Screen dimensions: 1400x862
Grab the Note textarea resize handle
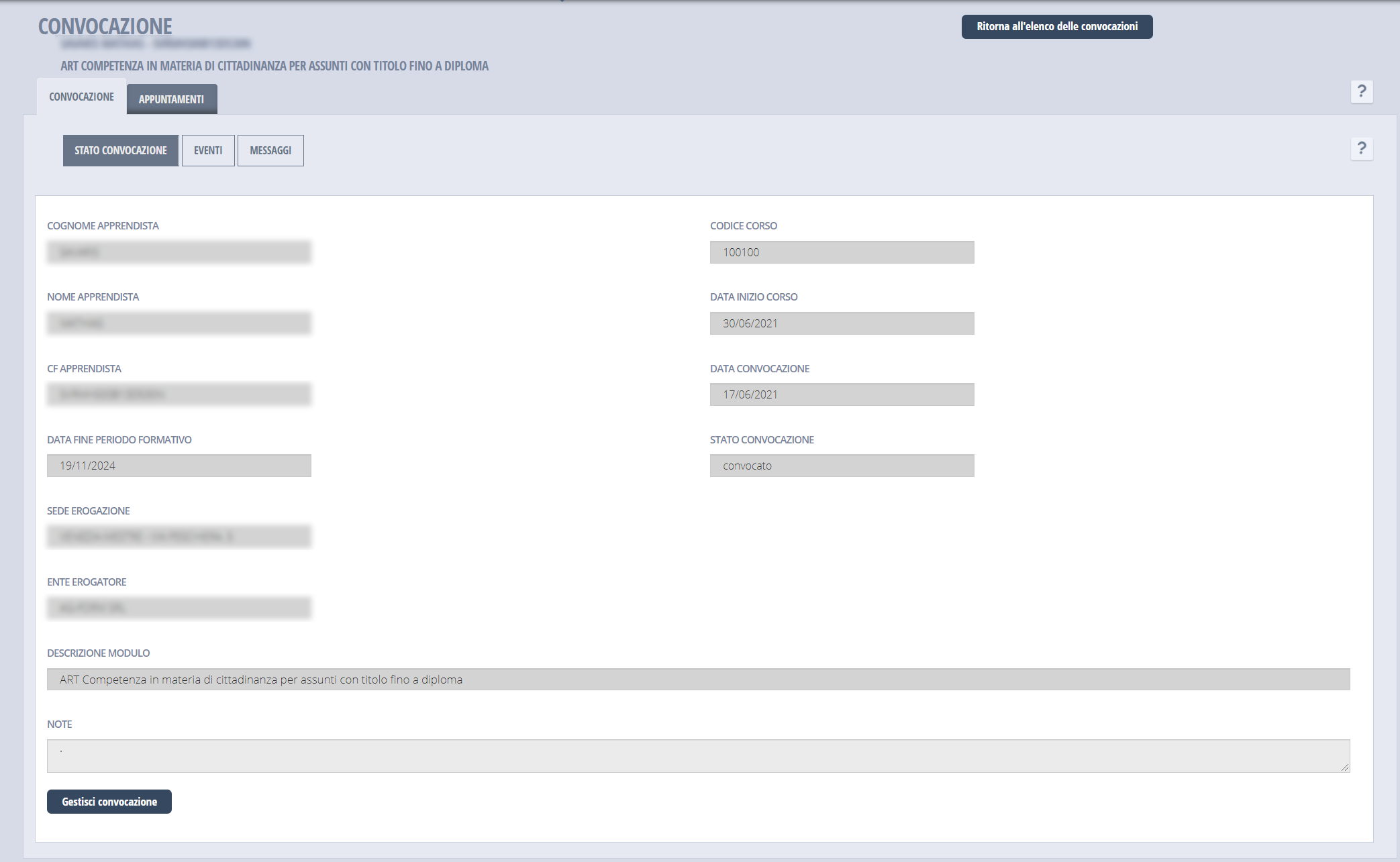(1345, 767)
